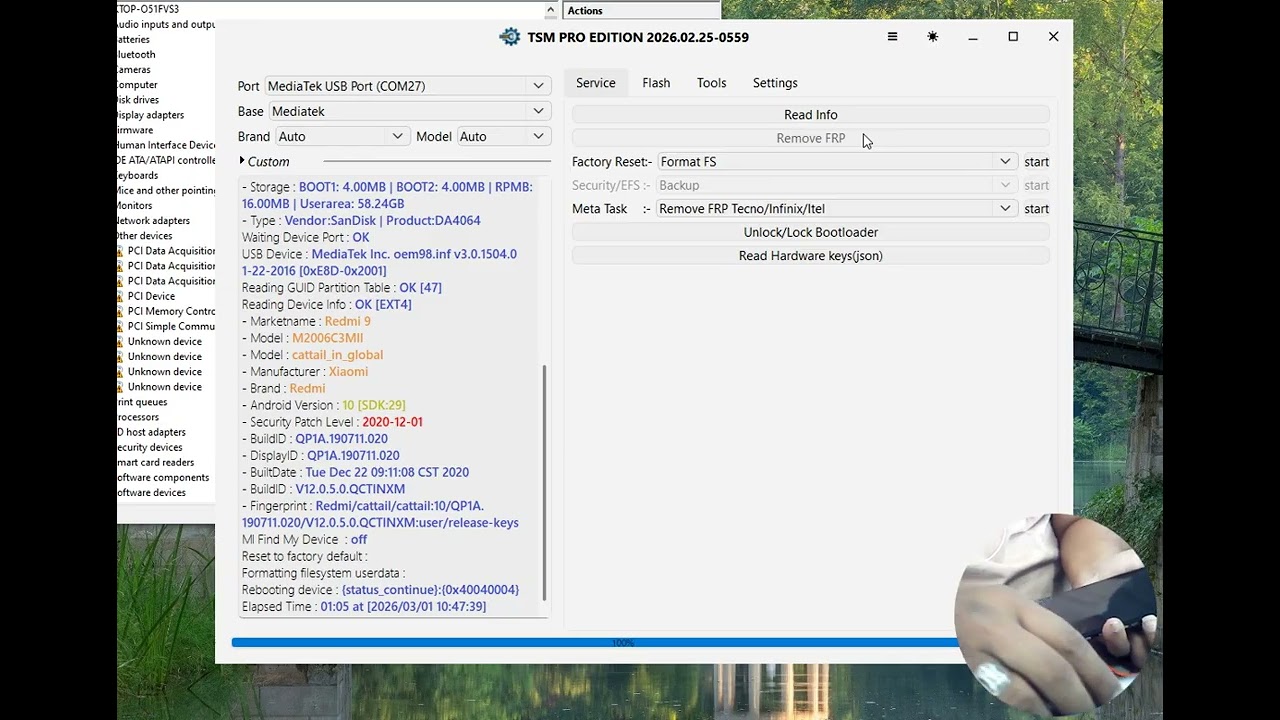The width and height of the screenshot is (1280, 720).
Task: Click the USB Device MediaTek Inc. line
Action: pos(379,262)
